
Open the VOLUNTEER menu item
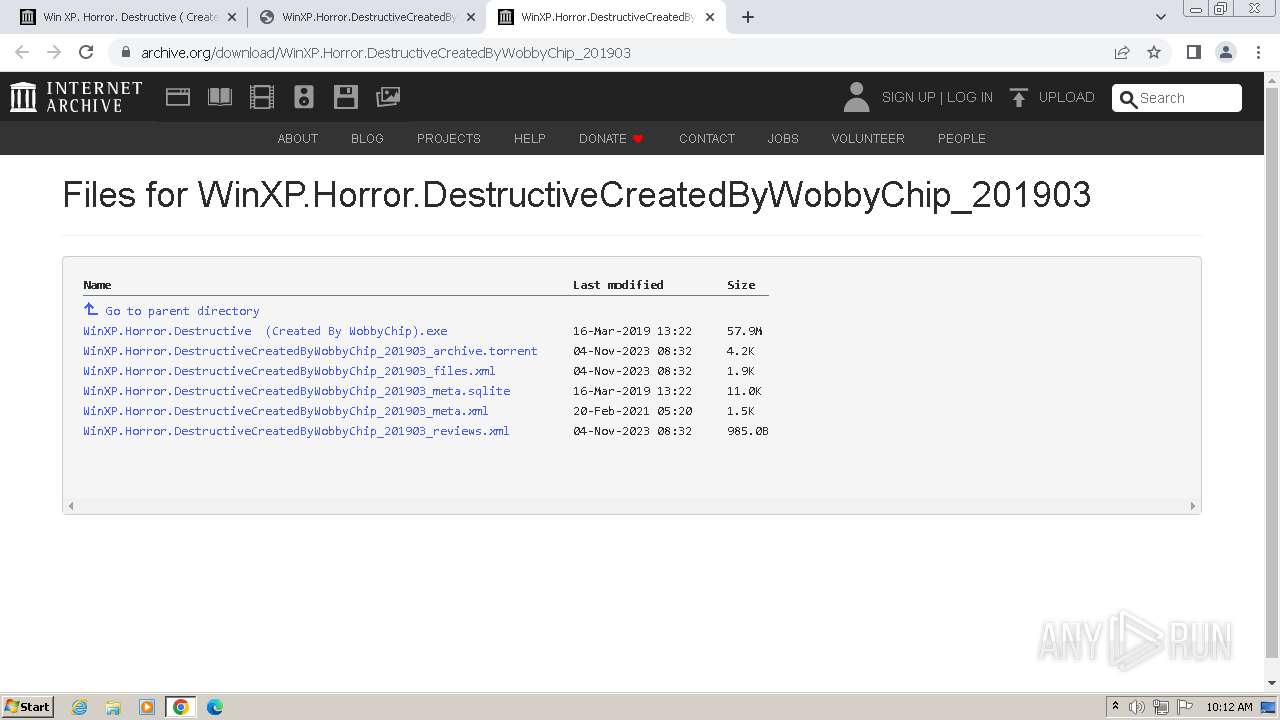point(868,138)
